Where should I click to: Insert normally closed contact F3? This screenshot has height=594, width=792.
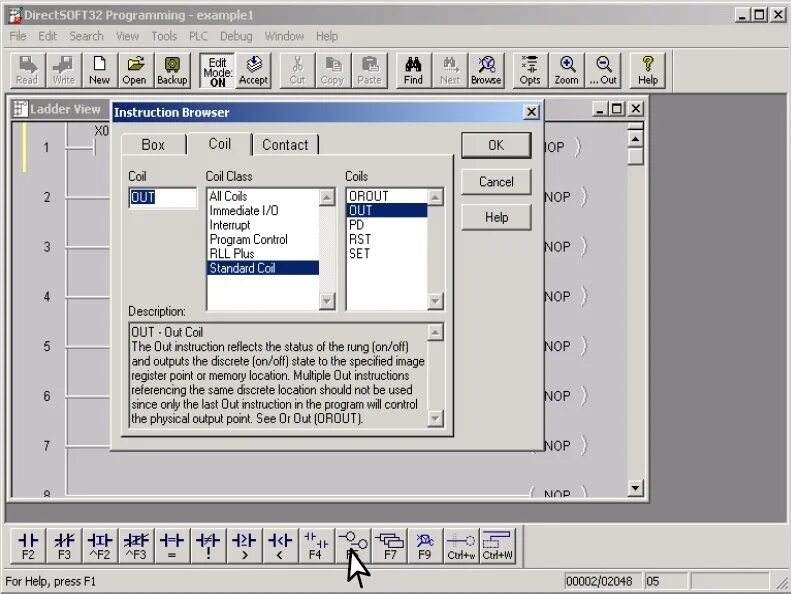64,546
